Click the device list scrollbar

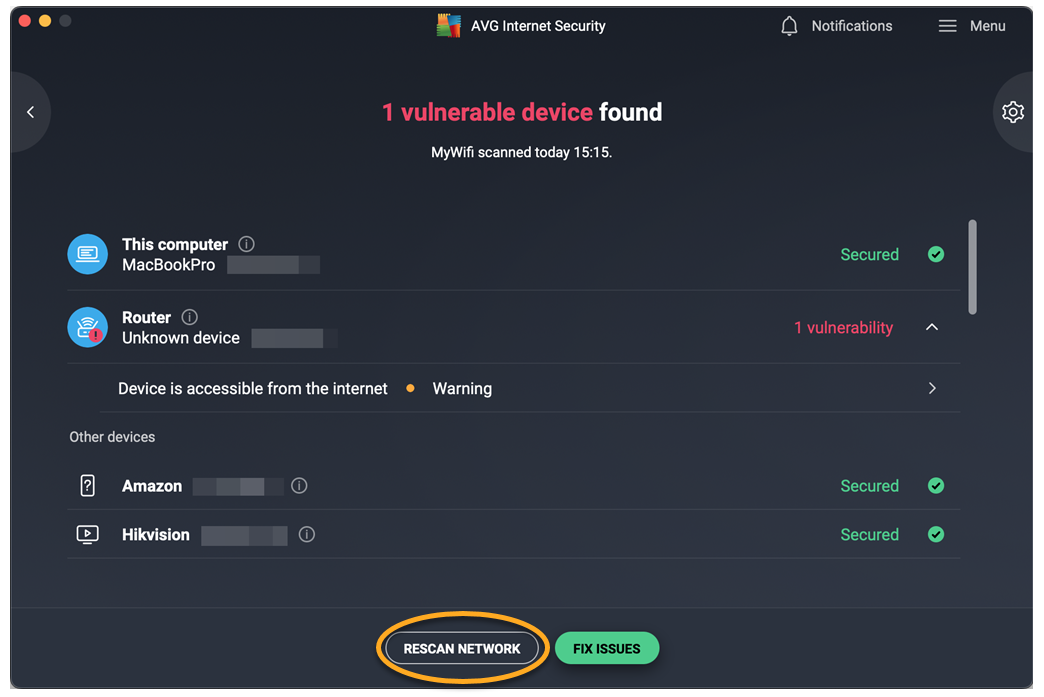click(x=972, y=267)
